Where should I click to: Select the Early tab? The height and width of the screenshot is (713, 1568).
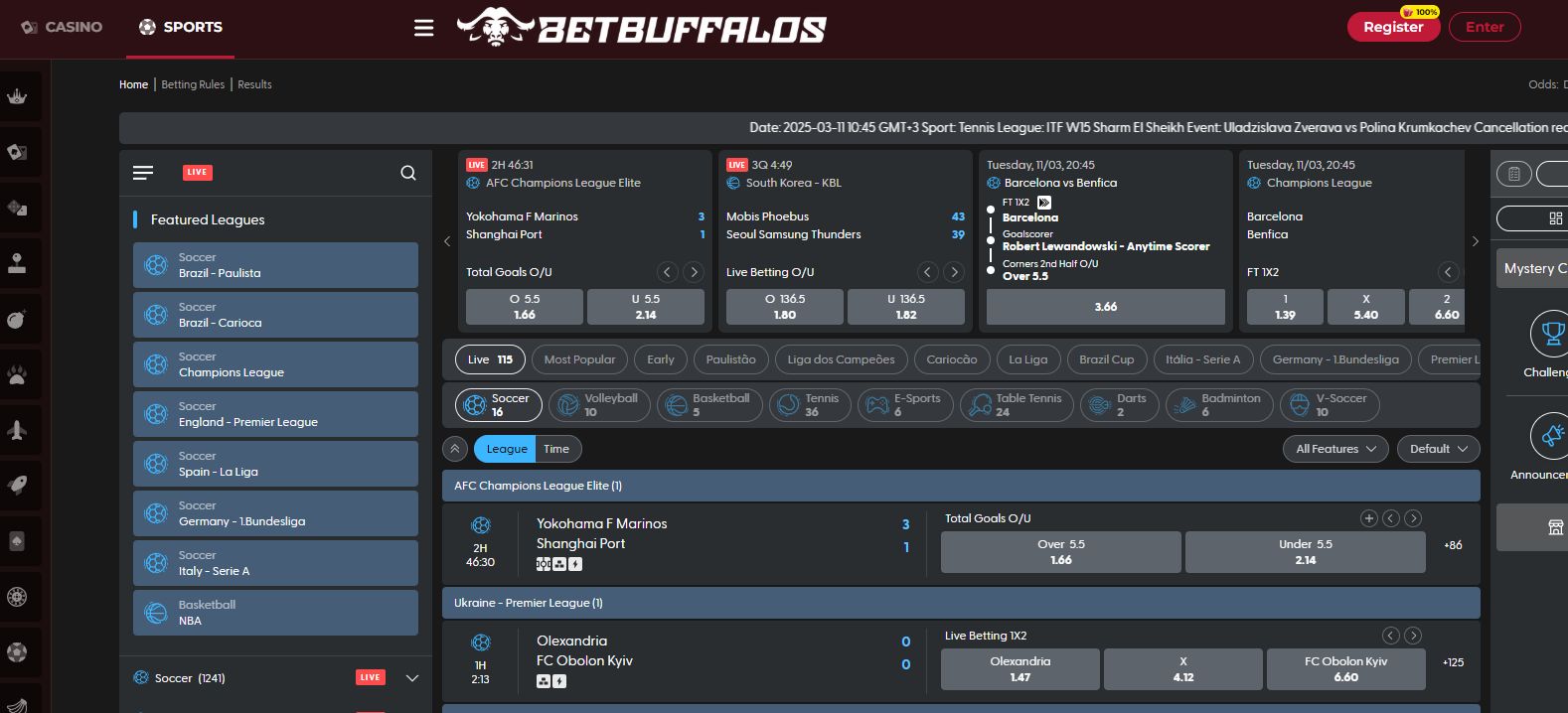pos(660,359)
